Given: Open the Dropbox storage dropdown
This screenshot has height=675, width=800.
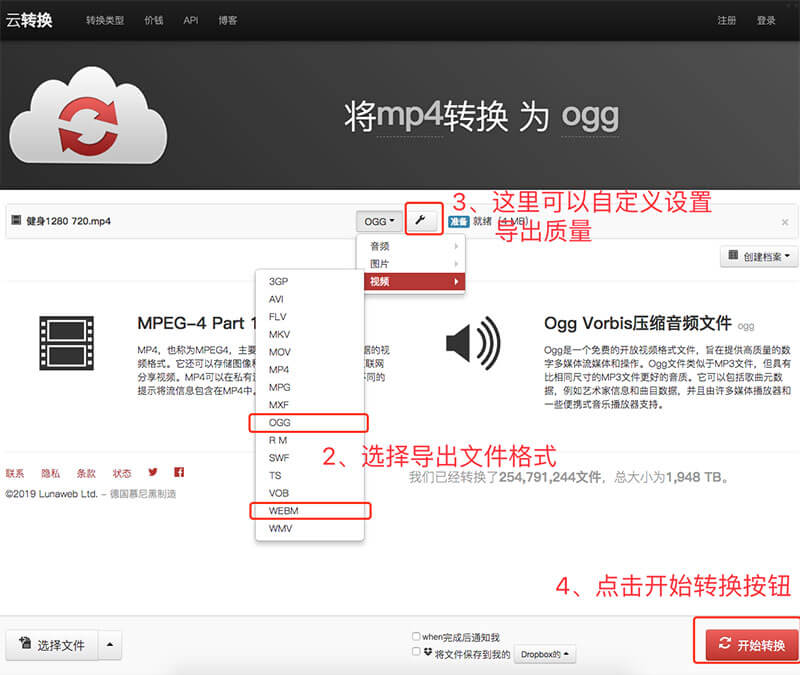Looking at the screenshot, I should pyautogui.click(x=544, y=654).
